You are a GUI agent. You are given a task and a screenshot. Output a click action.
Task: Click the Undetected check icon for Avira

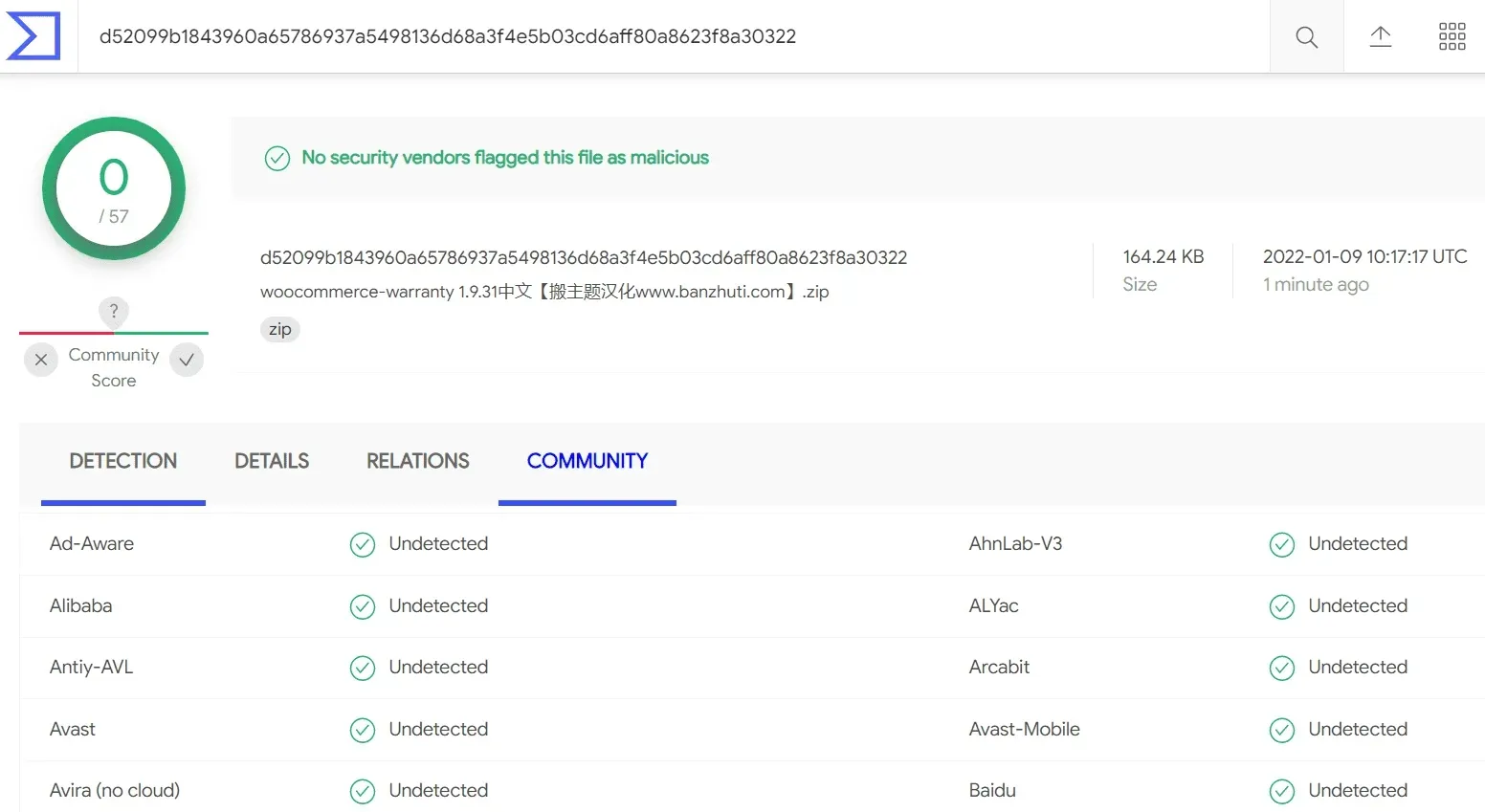pos(363,792)
